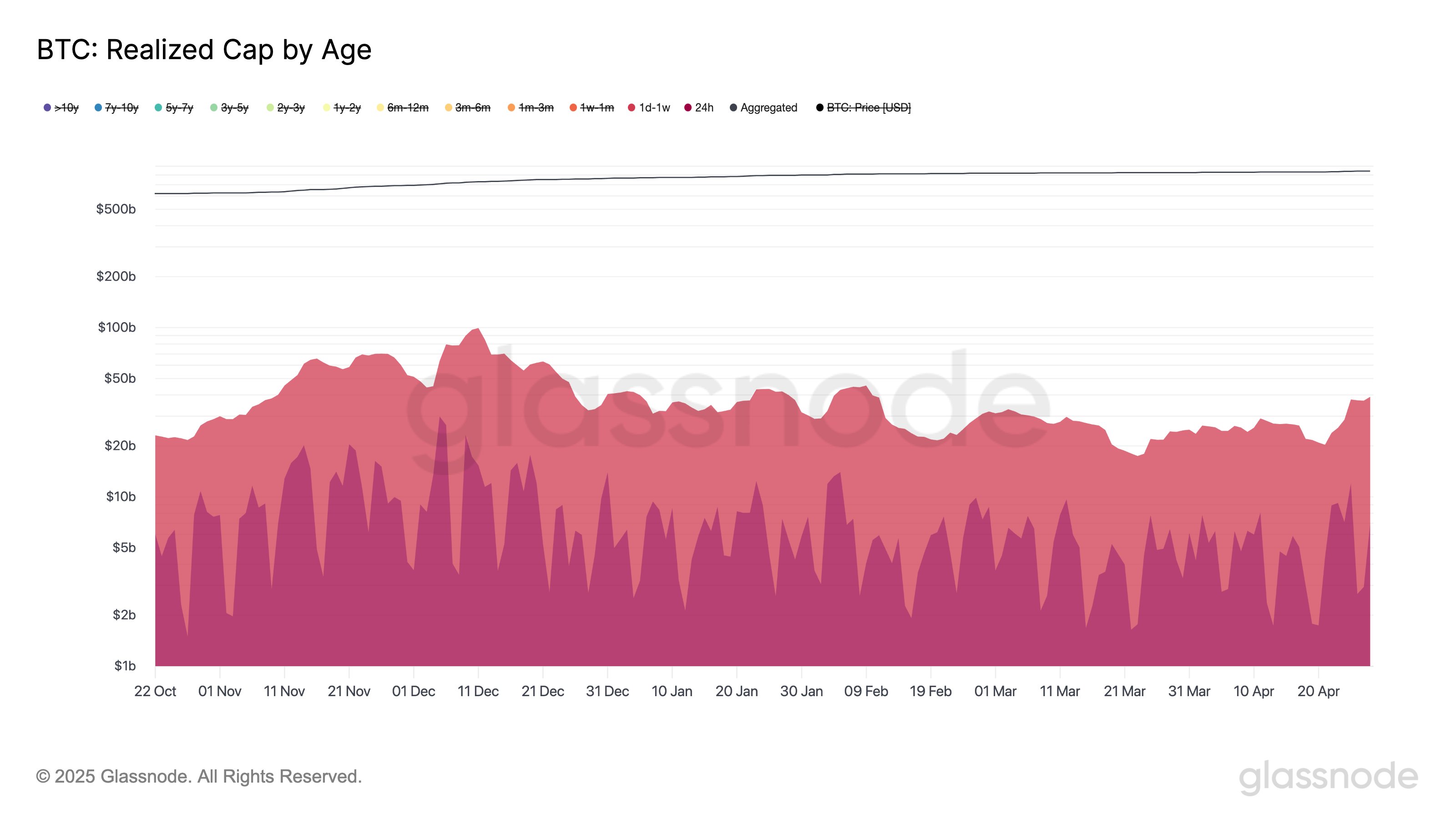Click the $100b y-axis label
This screenshot has height=819, width=1456.
click(x=116, y=327)
